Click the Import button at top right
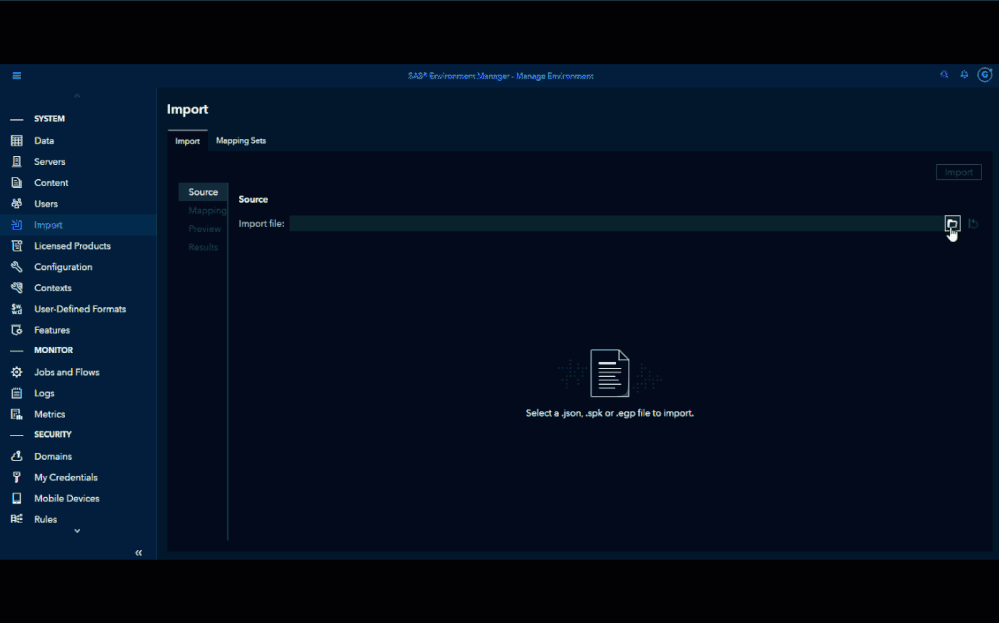The width and height of the screenshot is (999, 623). tap(958, 172)
